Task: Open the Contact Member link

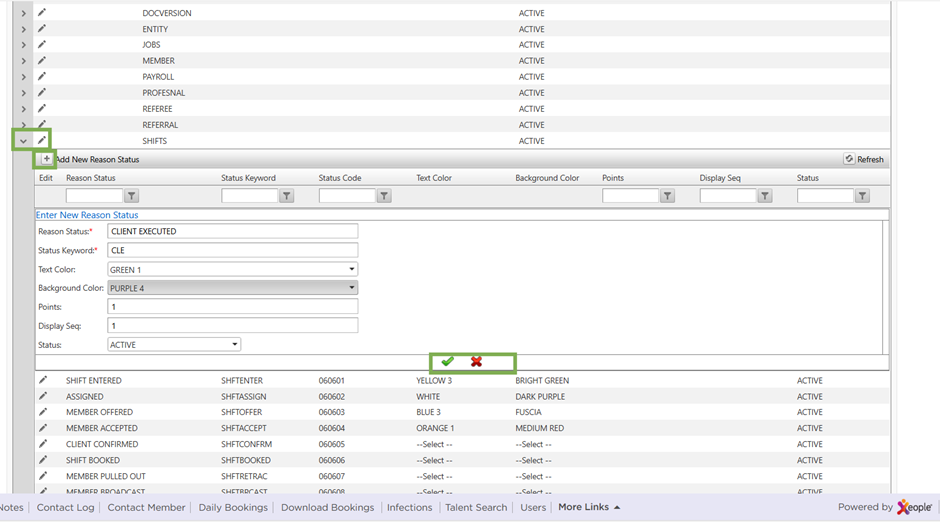Action: (x=146, y=507)
